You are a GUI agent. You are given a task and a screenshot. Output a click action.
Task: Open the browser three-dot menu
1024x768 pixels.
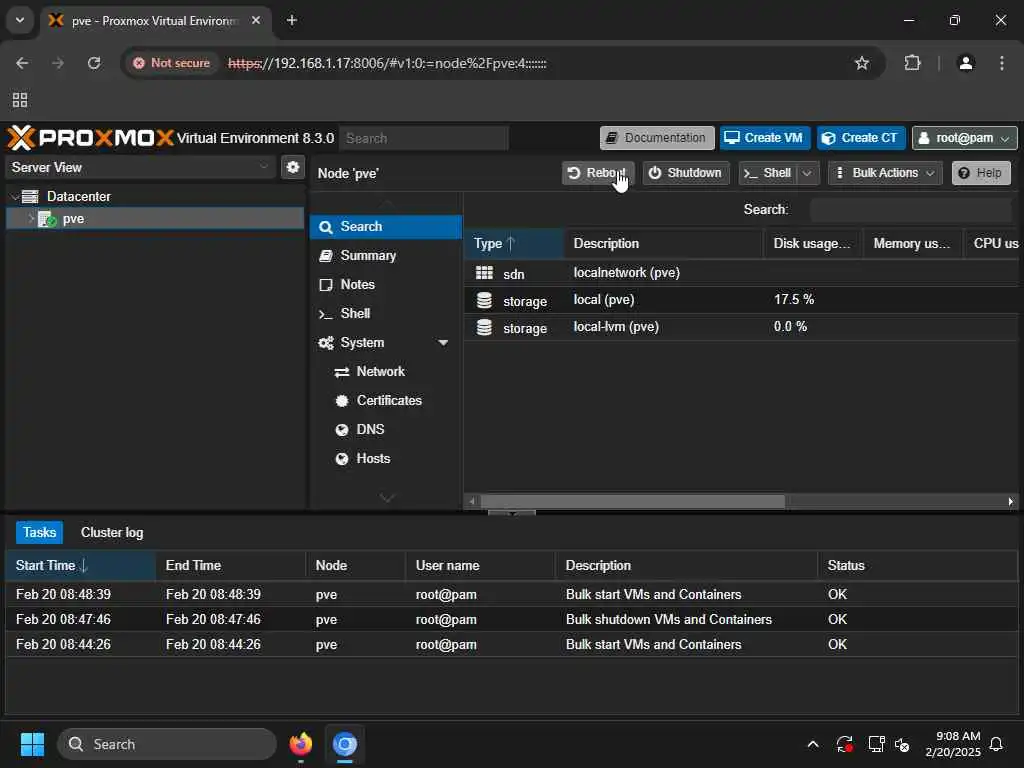pyautogui.click(x=1002, y=63)
